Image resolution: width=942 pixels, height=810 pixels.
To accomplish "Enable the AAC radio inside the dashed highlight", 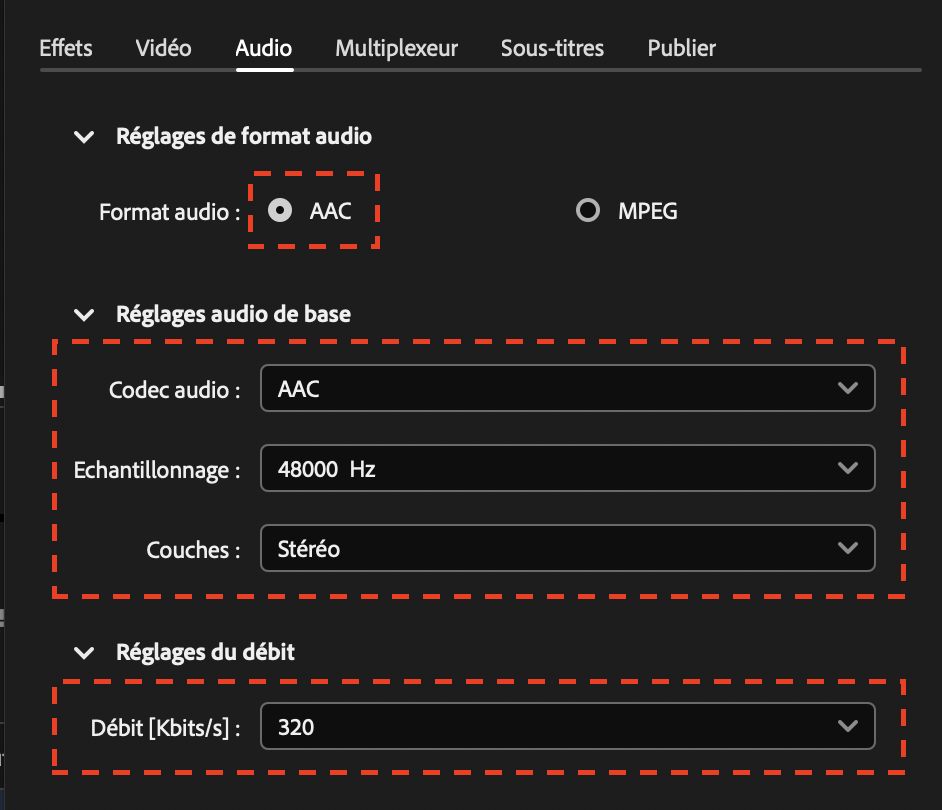I will (280, 210).
